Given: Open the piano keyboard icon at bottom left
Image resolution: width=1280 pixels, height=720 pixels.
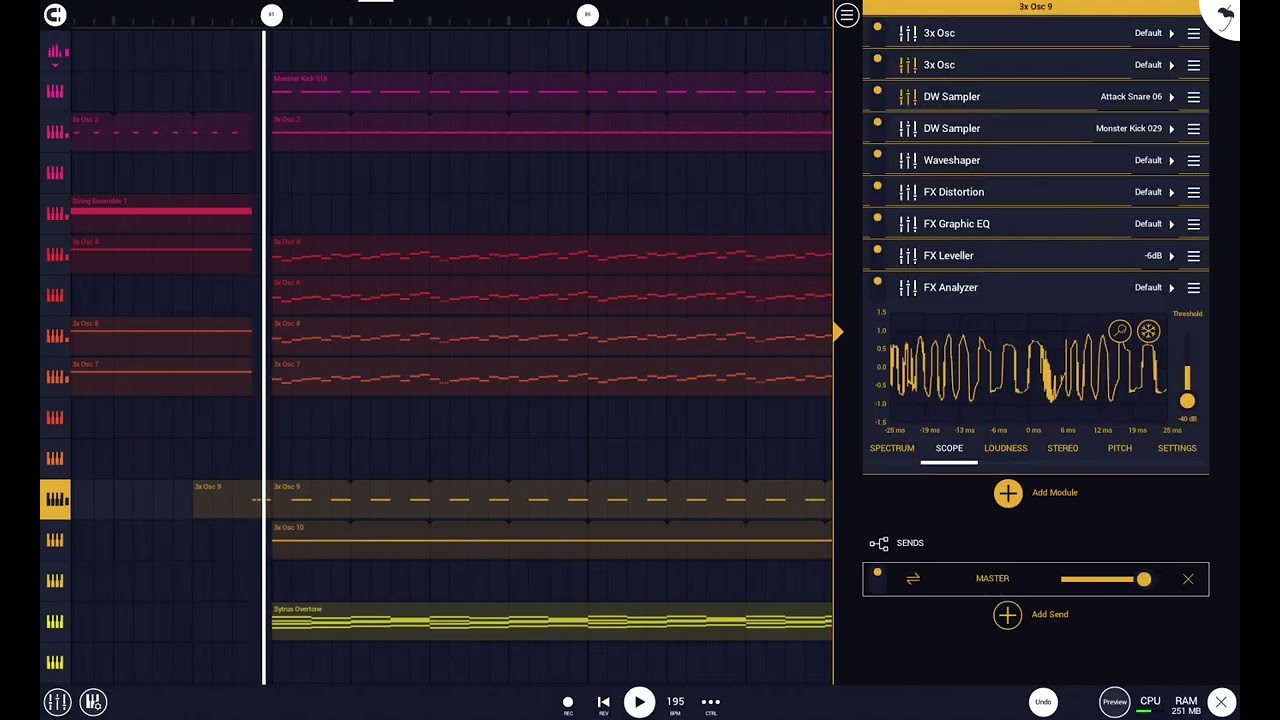Looking at the screenshot, I should click(93, 702).
